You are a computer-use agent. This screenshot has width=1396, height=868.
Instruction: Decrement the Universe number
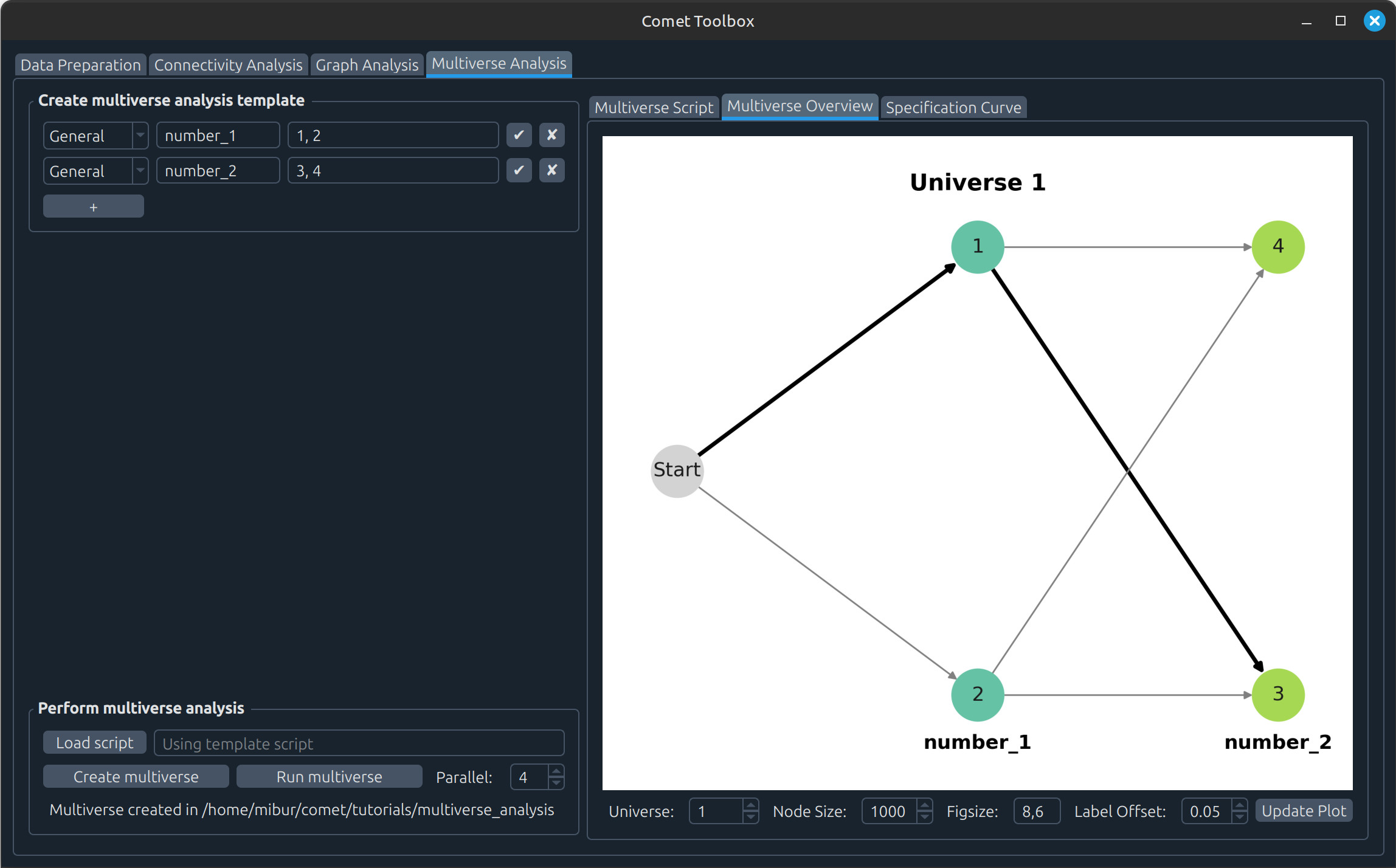(x=750, y=818)
